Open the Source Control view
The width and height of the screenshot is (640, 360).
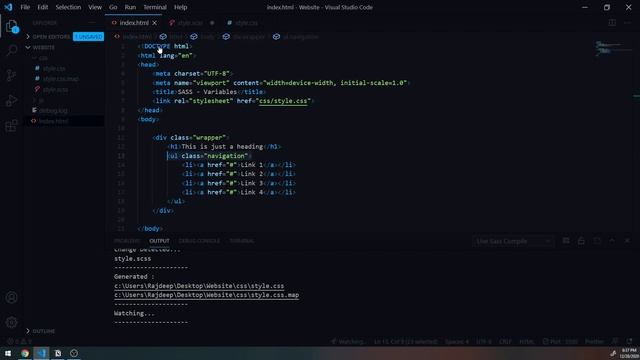click(12, 76)
